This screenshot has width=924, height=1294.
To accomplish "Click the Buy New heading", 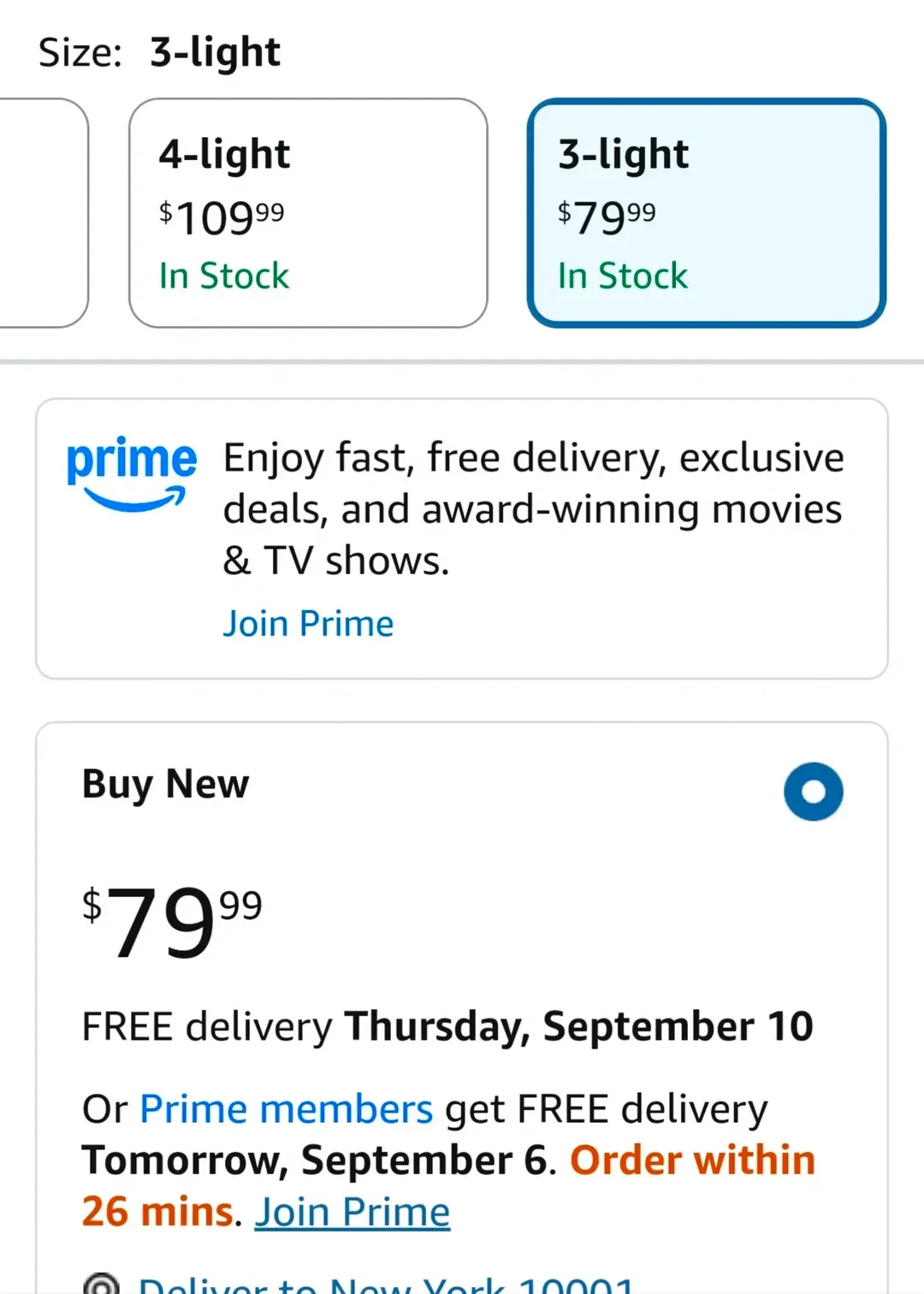I will pos(165,784).
